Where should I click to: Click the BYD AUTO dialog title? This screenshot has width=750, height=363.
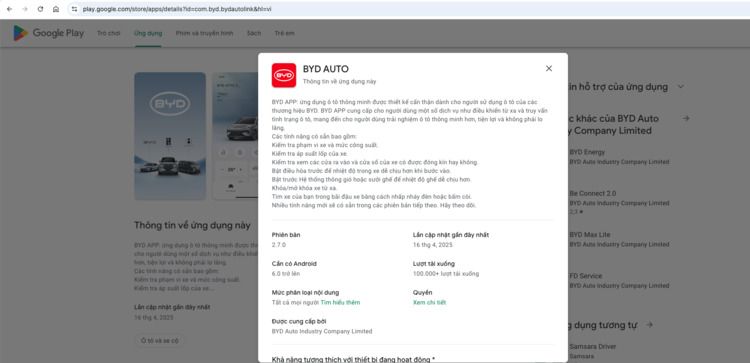[326, 69]
